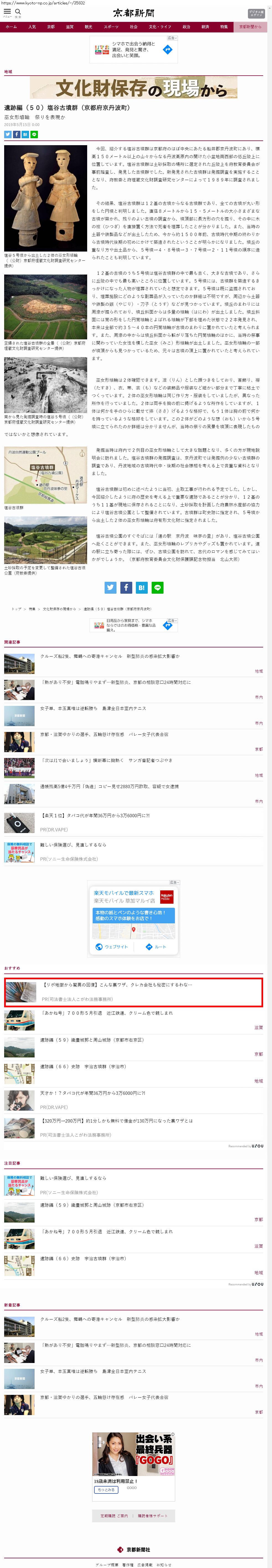
Task: Click large Facebook share button below article
Action: [126, 587]
